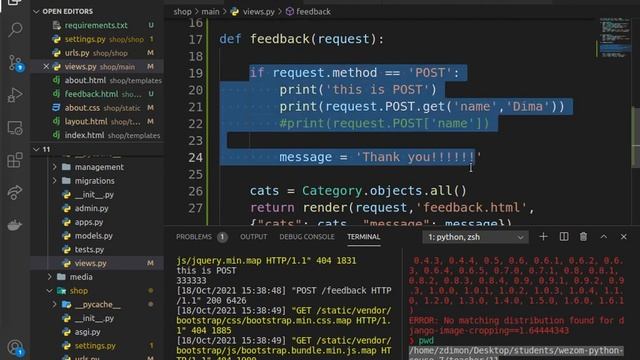Image resolution: width=640 pixels, height=360 pixels.
Task: Click 'main' in the breadcrumb path
Action: [x=210, y=12]
